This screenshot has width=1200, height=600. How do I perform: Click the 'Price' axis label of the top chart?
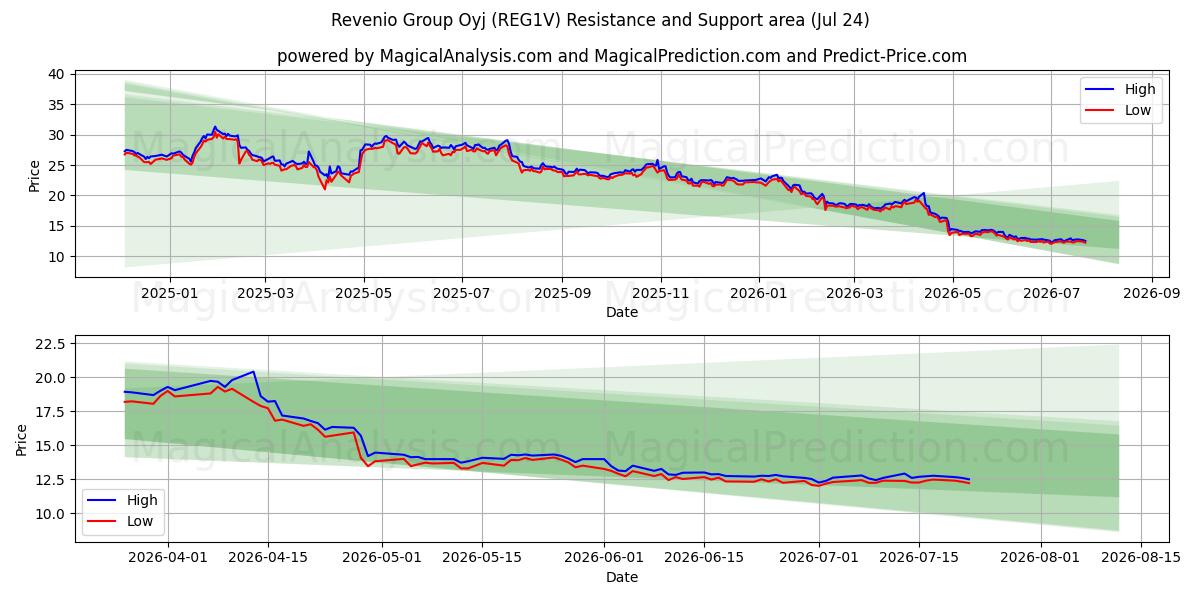34,175
